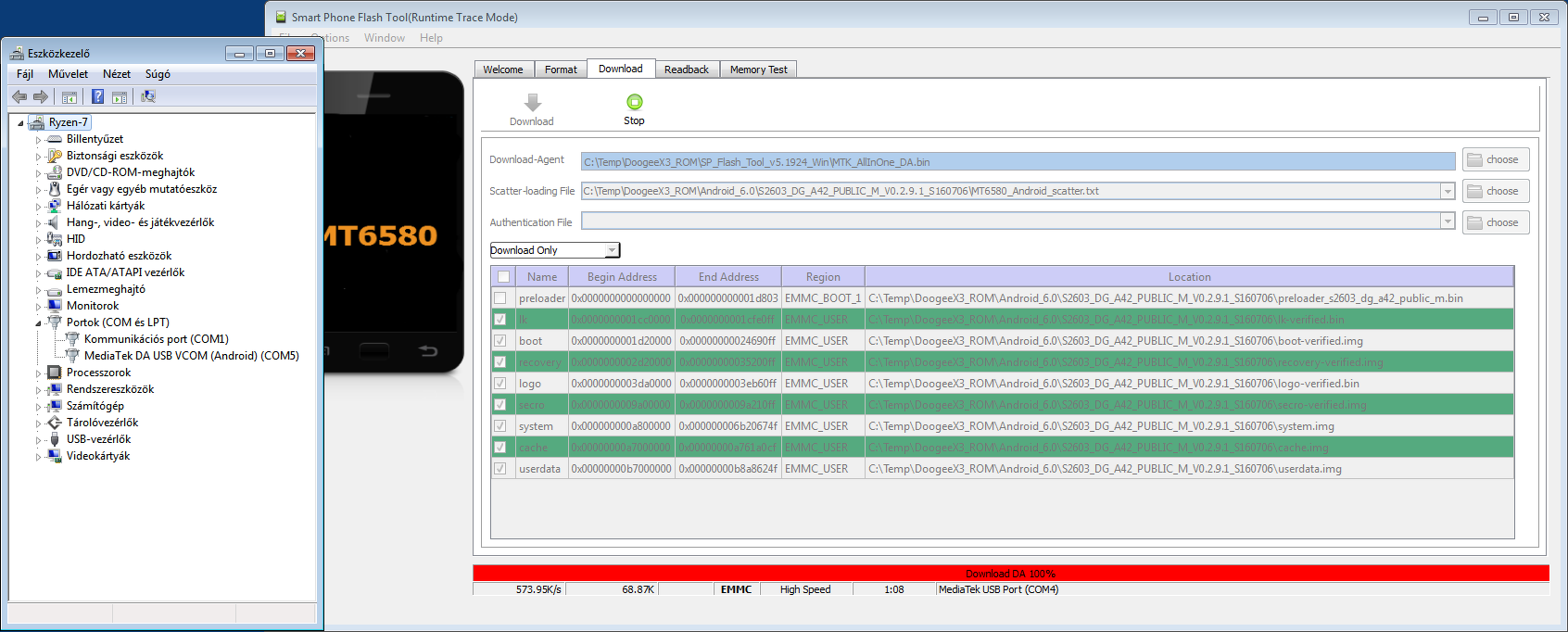
Task: Click the system.img location cell
Action: 1189,426
